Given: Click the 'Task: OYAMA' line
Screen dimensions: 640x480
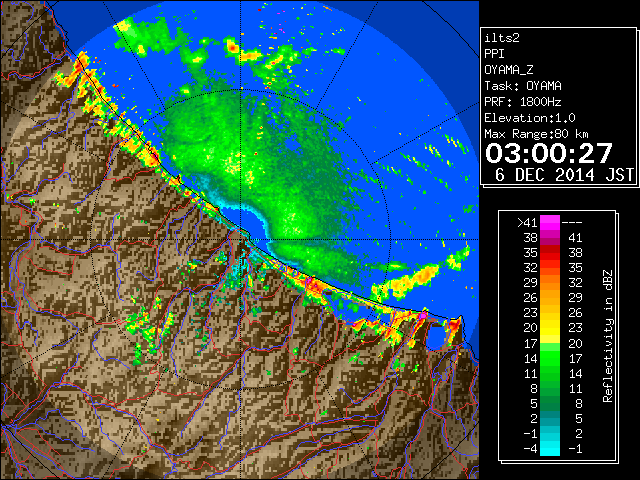Looking at the screenshot, I should click(x=523, y=86).
